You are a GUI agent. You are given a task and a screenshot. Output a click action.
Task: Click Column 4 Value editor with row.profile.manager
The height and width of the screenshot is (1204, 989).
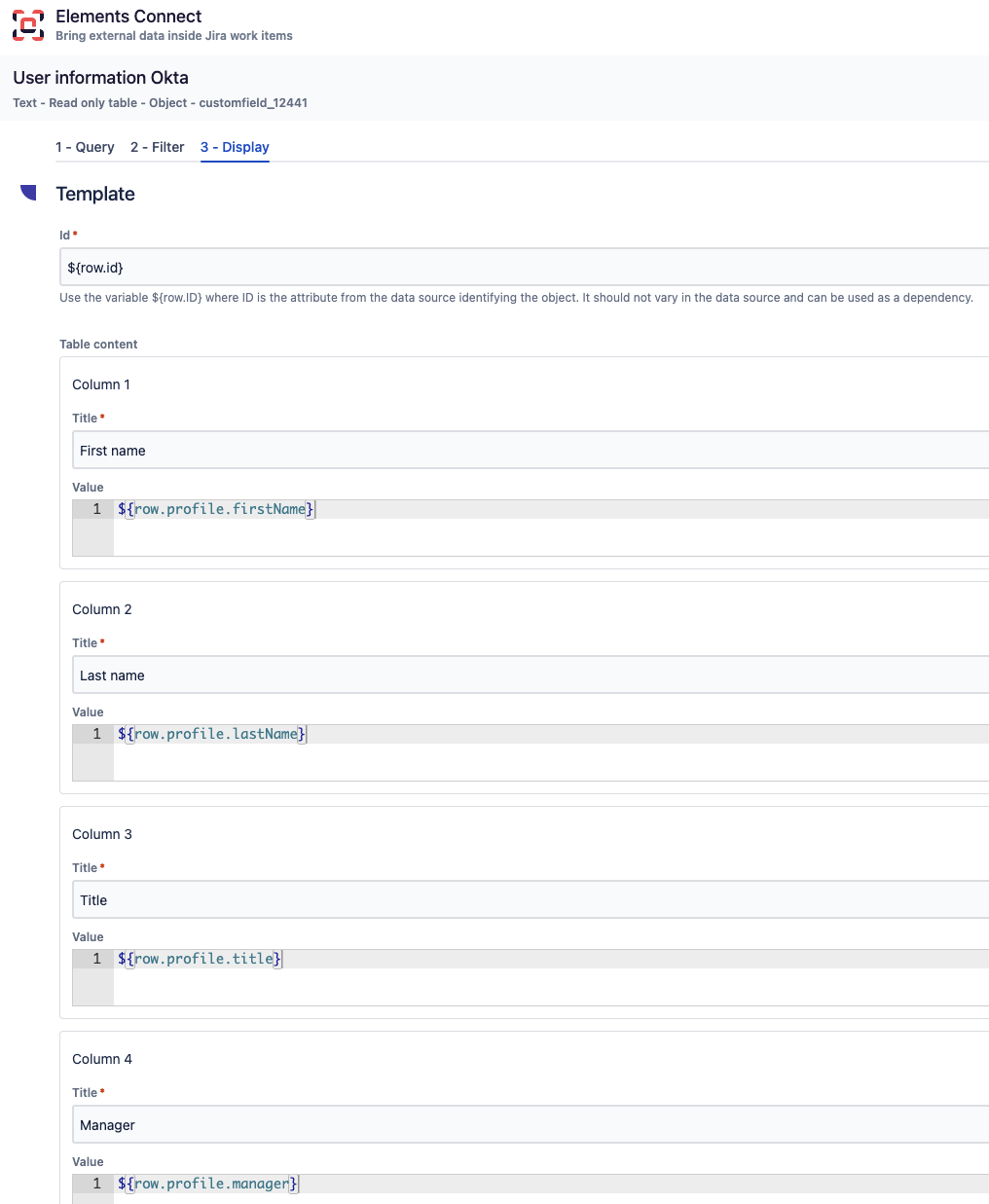point(531,1188)
